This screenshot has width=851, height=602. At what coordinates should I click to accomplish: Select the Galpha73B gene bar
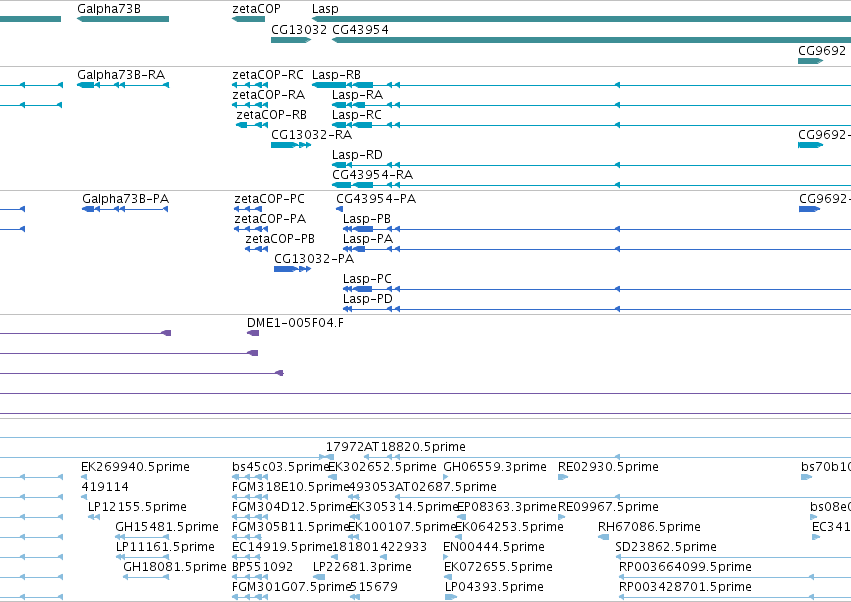point(123,19)
